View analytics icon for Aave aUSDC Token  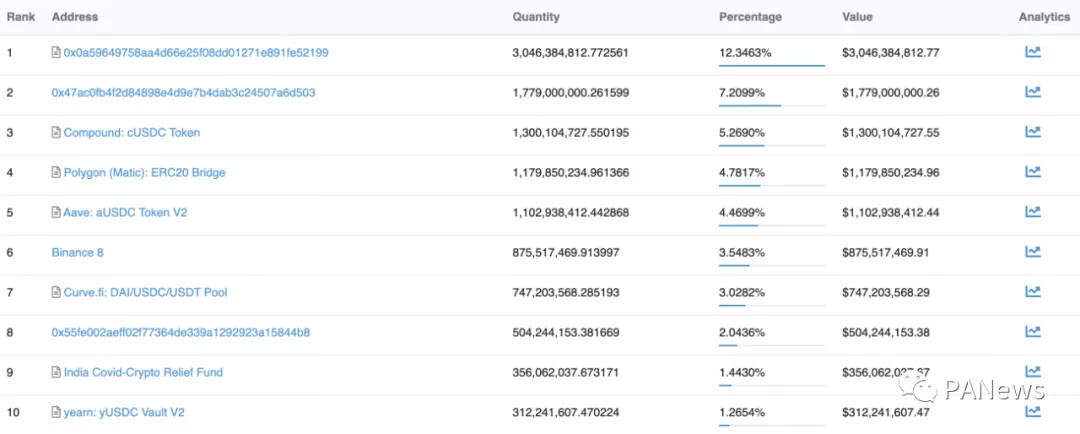[x=1033, y=212]
